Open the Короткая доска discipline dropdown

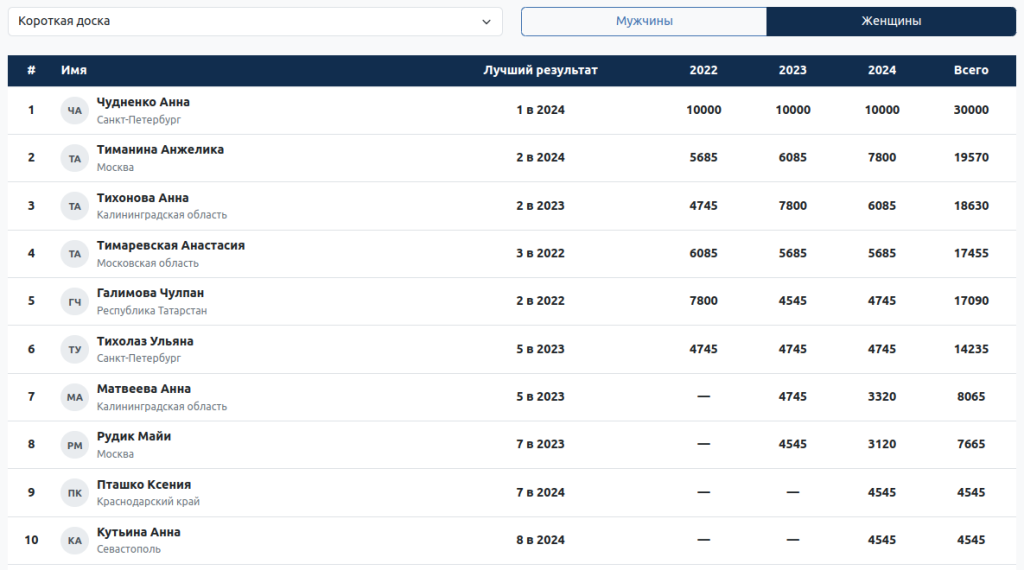click(255, 21)
